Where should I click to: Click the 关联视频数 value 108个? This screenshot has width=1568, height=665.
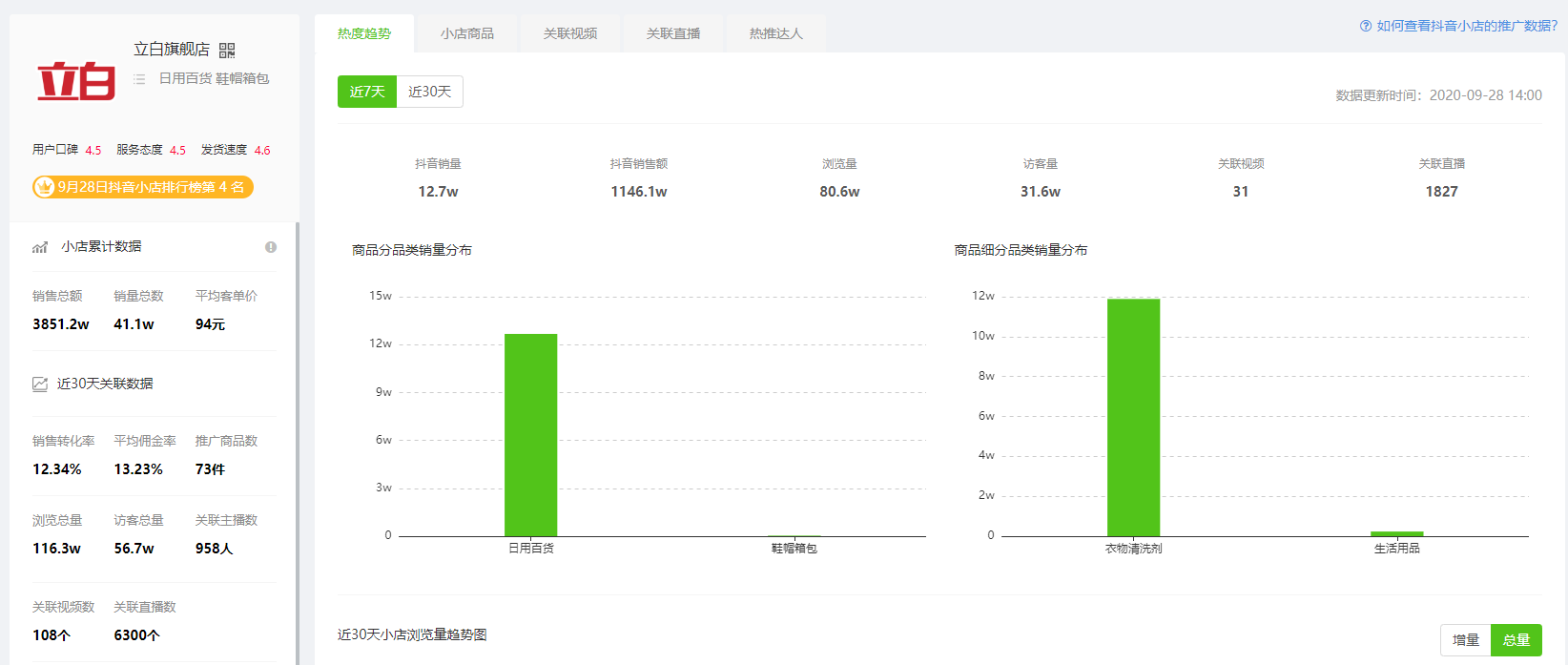pyautogui.click(x=52, y=635)
